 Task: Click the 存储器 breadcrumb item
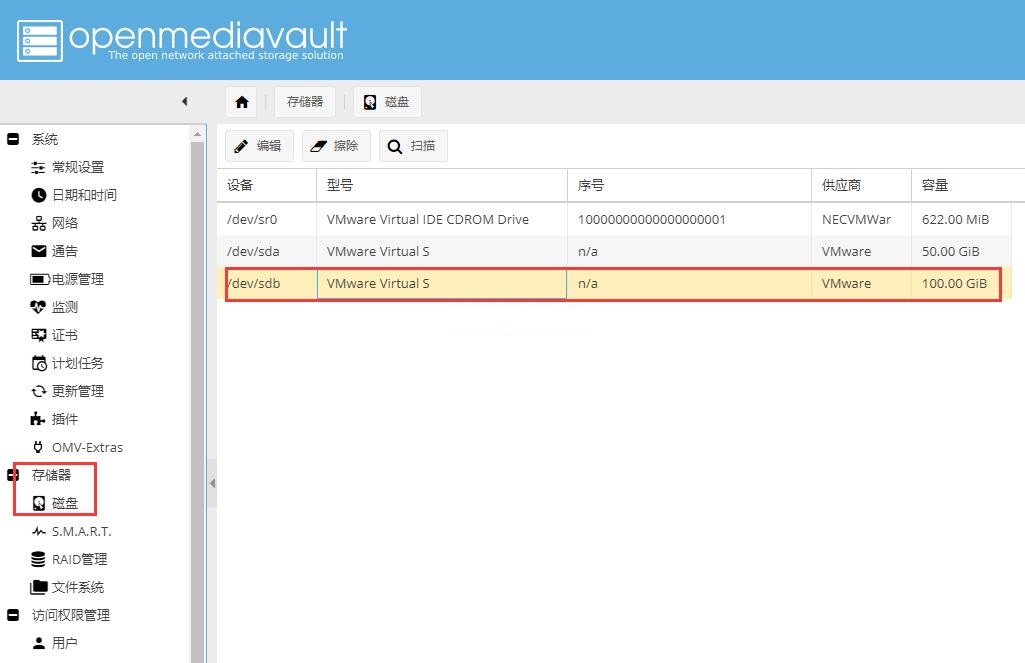tap(304, 102)
